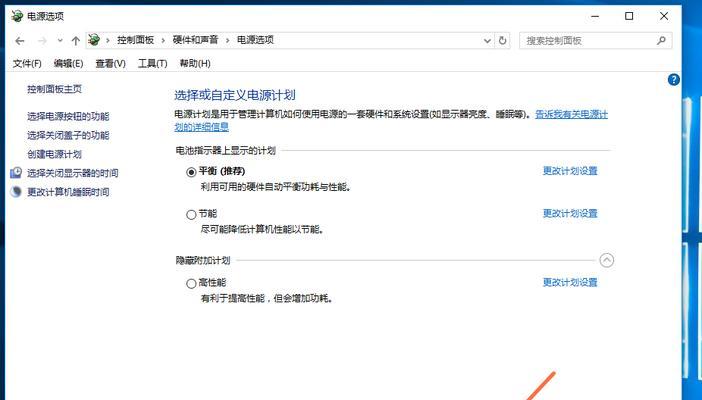Image resolution: width=702 pixels, height=400 pixels.
Task: Maximize the 电源选项 window
Action: [629, 16]
